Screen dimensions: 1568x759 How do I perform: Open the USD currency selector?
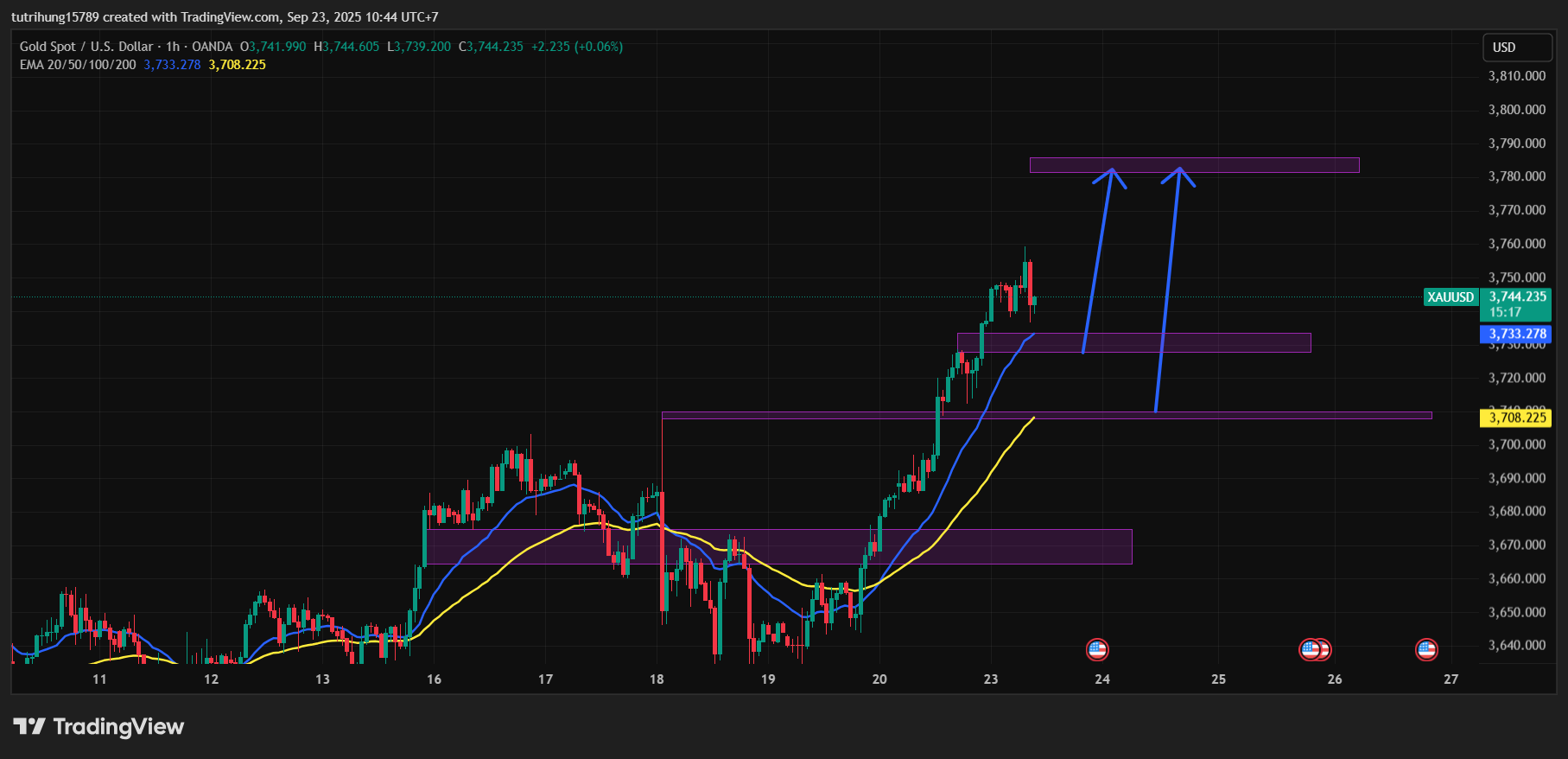1517,48
